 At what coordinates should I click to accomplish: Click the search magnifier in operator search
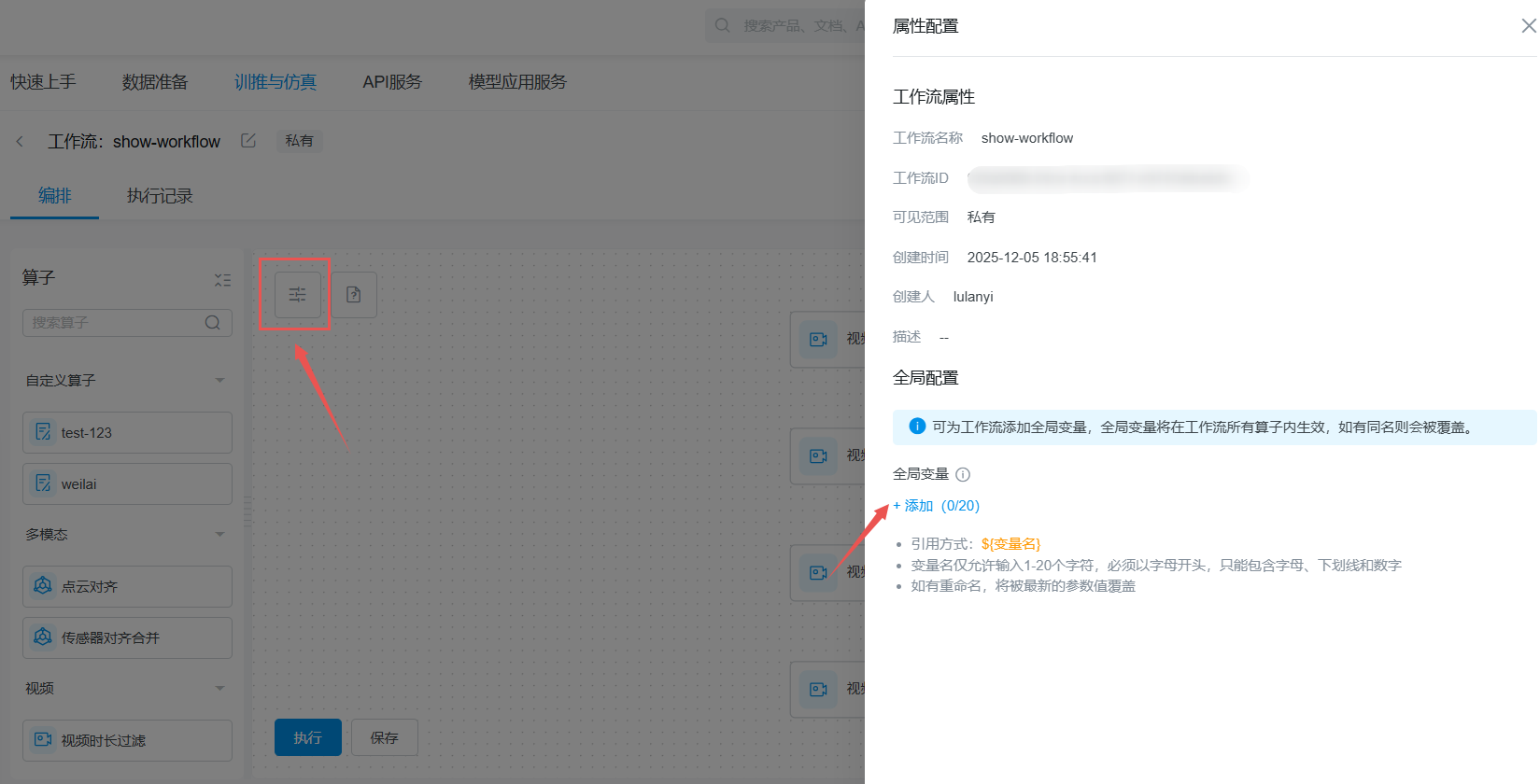pos(213,323)
